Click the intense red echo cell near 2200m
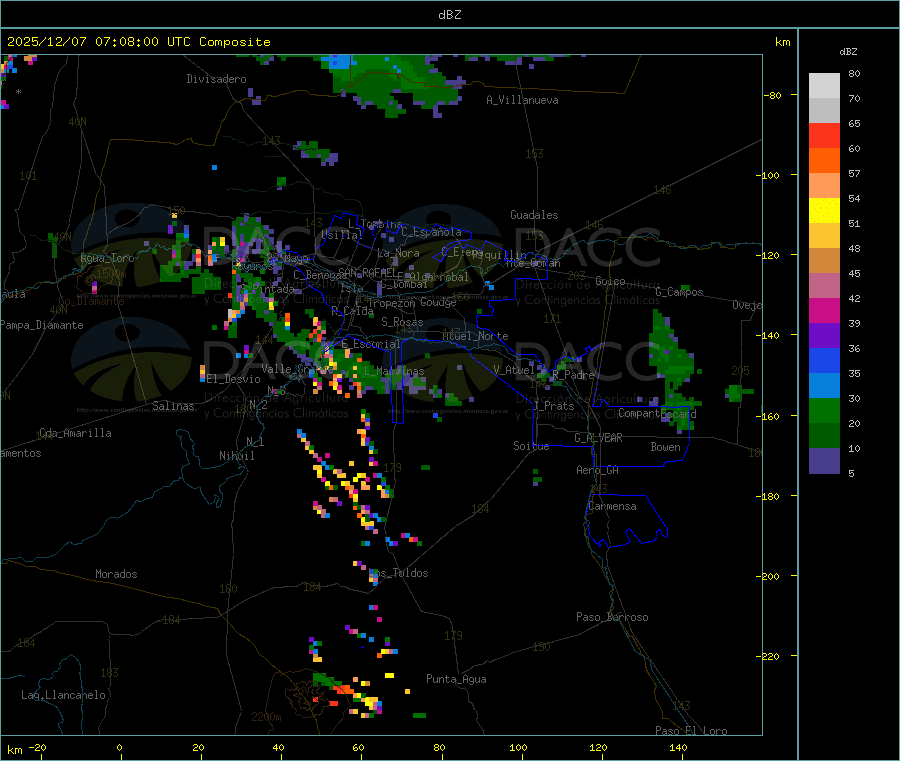The width and height of the screenshot is (900, 761). click(343, 689)
